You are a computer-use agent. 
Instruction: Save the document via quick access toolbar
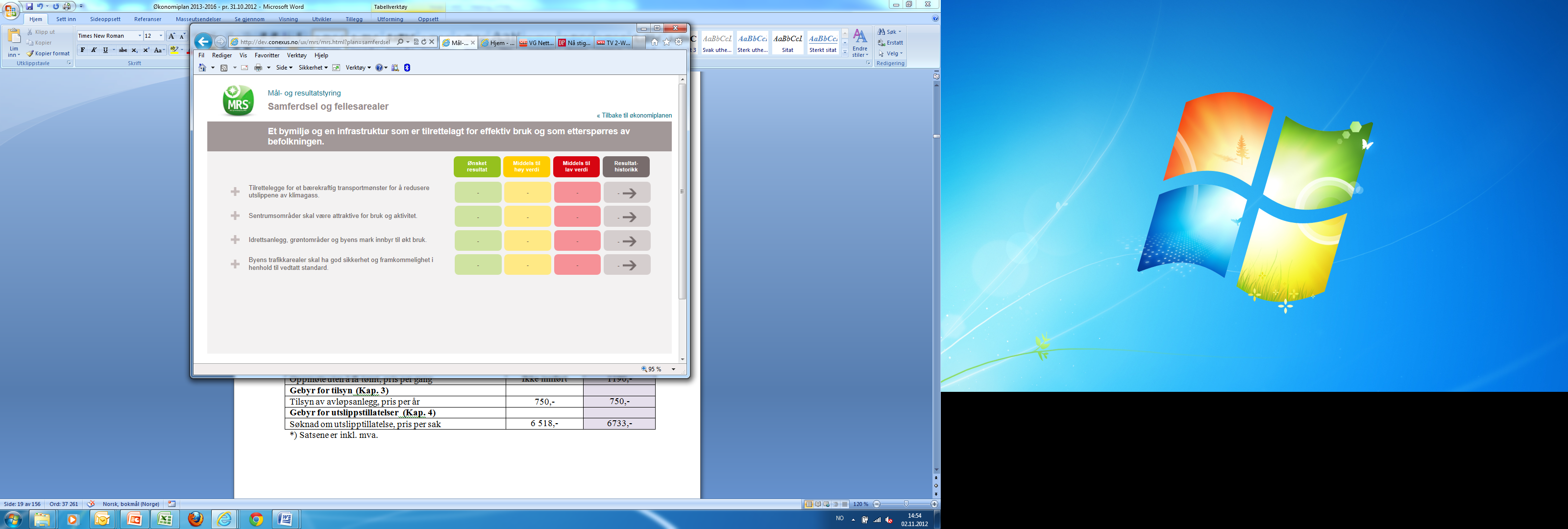(29, 6)
